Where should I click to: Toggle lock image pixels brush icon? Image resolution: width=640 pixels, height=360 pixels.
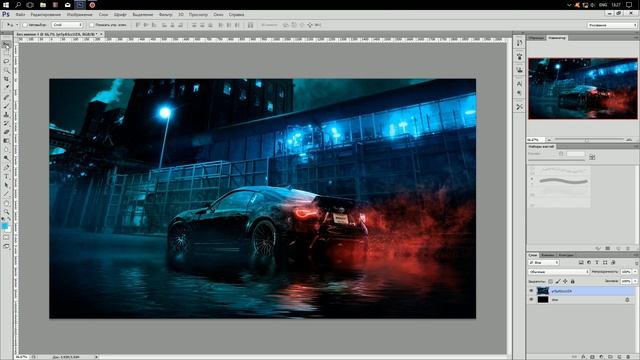(558, 281)
